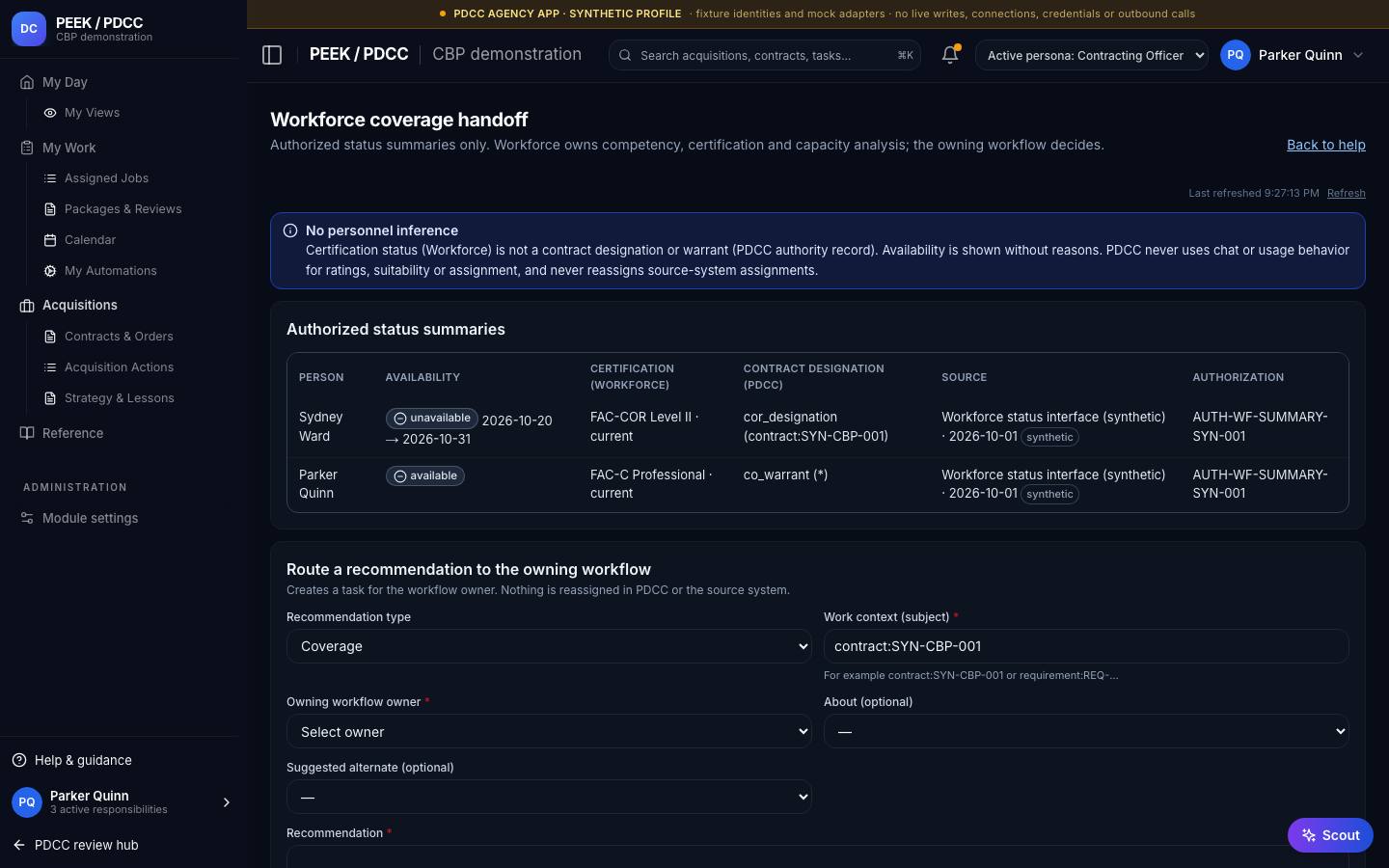Click the search magnifier icon
This screenshot has height=868, width=1389.
click(x=625, y=55)
